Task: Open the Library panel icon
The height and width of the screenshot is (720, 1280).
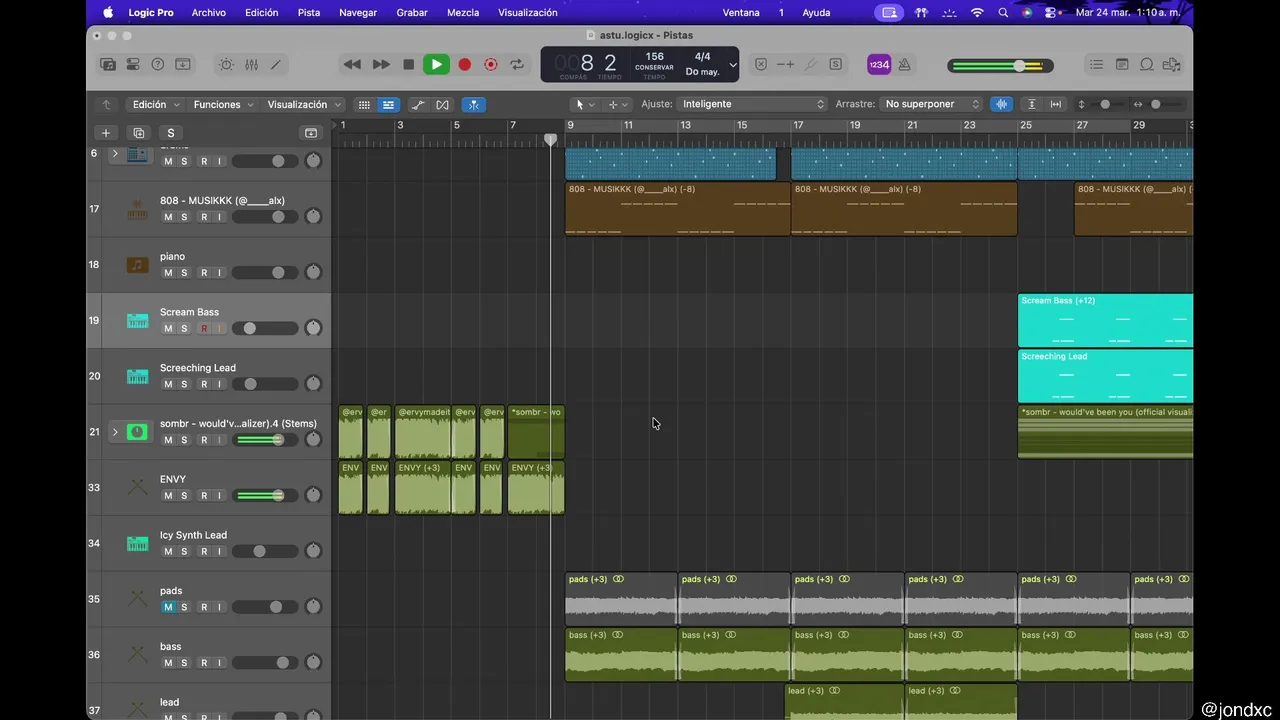Action: click(x=108, y=64)
